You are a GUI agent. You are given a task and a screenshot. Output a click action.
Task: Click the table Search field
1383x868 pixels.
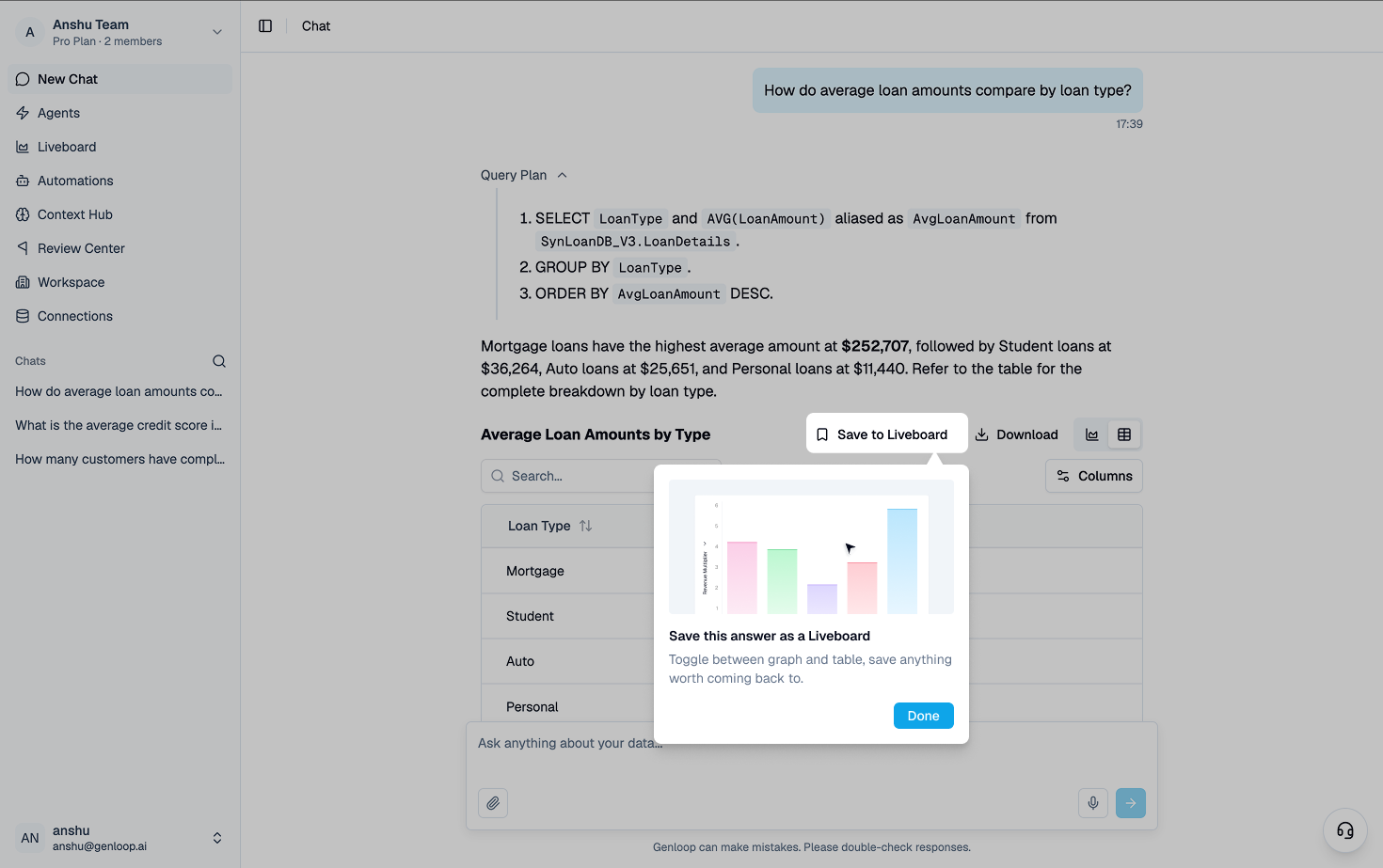(600, 476)
